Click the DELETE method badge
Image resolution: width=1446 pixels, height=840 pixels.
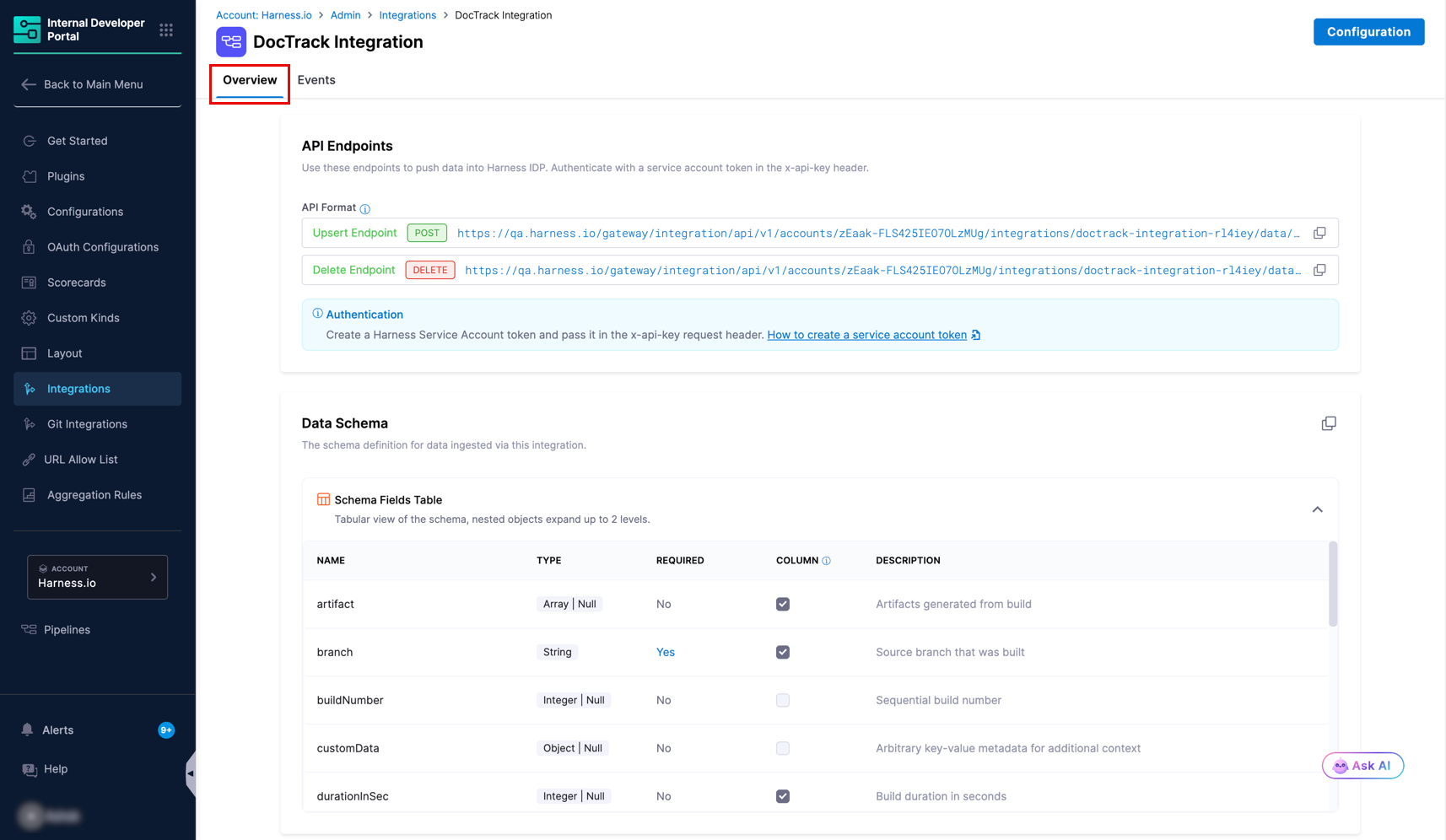430,270
